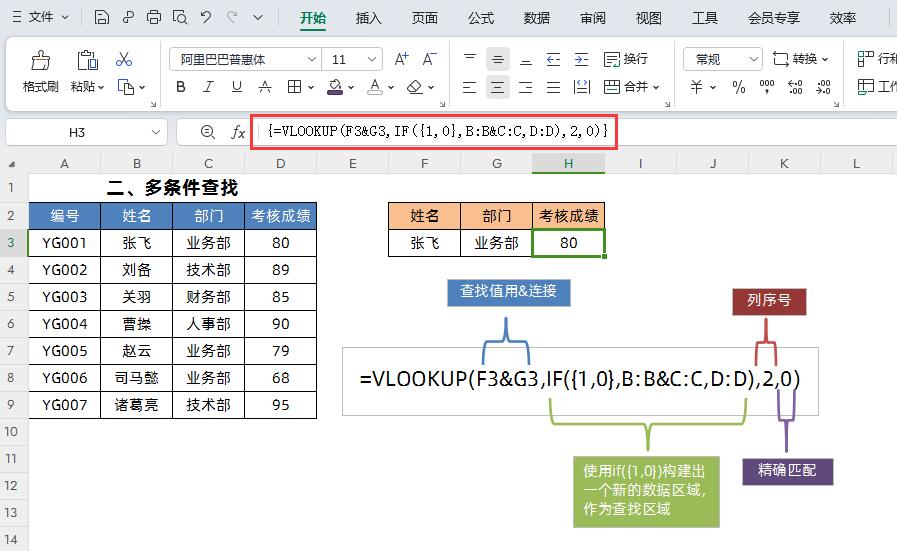Switch to the 插入 (Insert) tab
Screen dimensions: 897x551
tap(369, 18)
